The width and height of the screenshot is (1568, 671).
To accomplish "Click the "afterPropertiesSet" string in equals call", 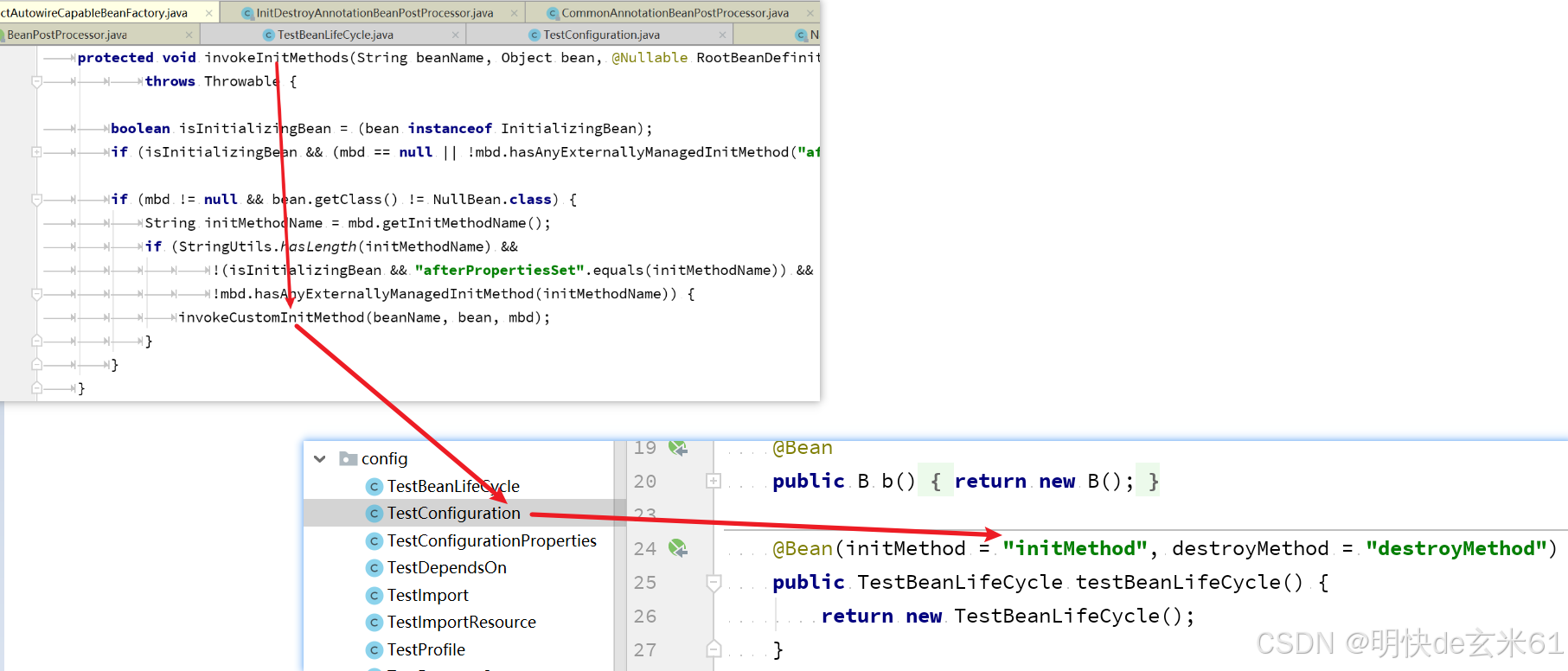I will click(x=500, y=271).
